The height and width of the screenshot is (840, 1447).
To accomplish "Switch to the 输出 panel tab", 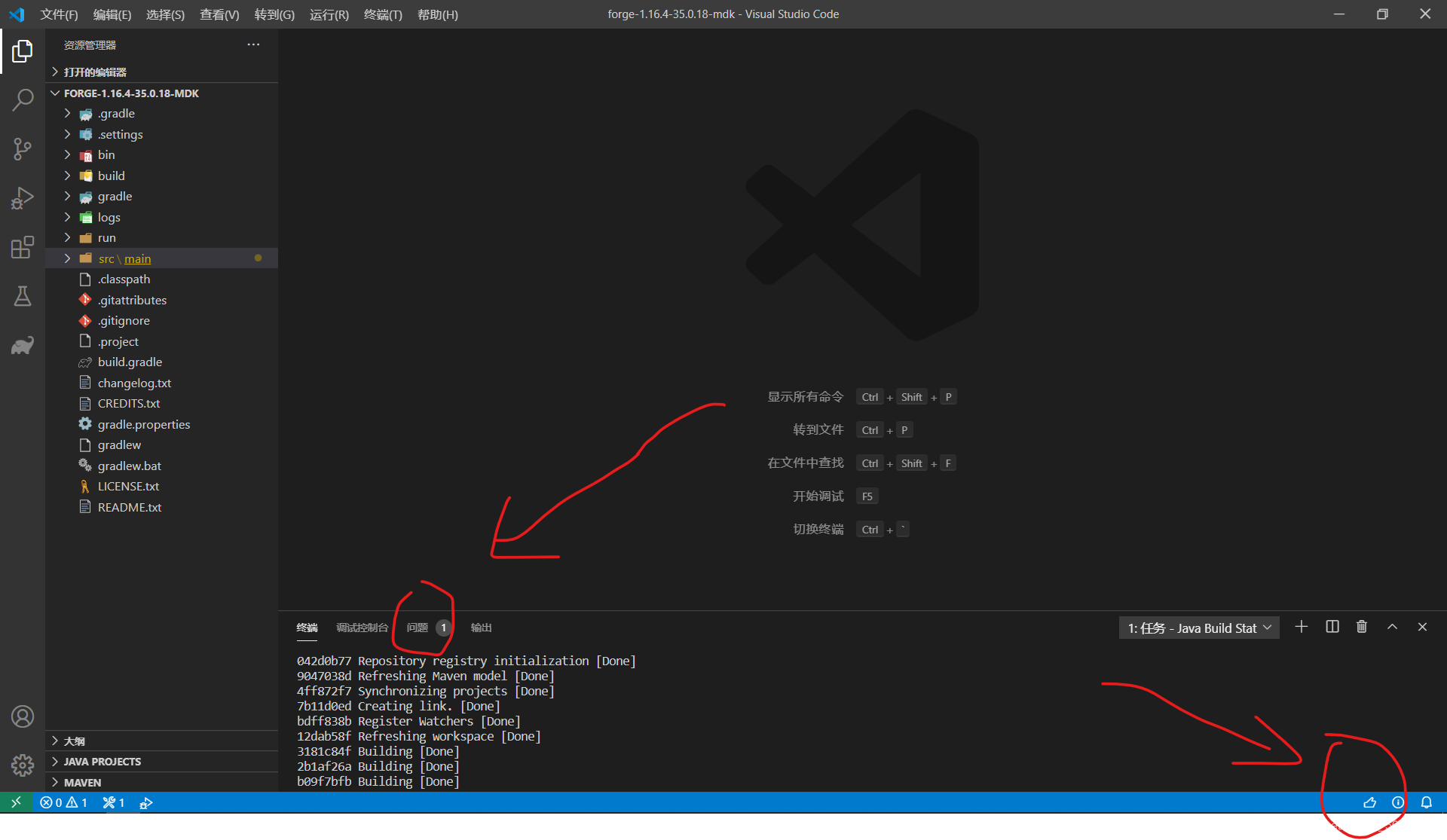I will 481,628.
